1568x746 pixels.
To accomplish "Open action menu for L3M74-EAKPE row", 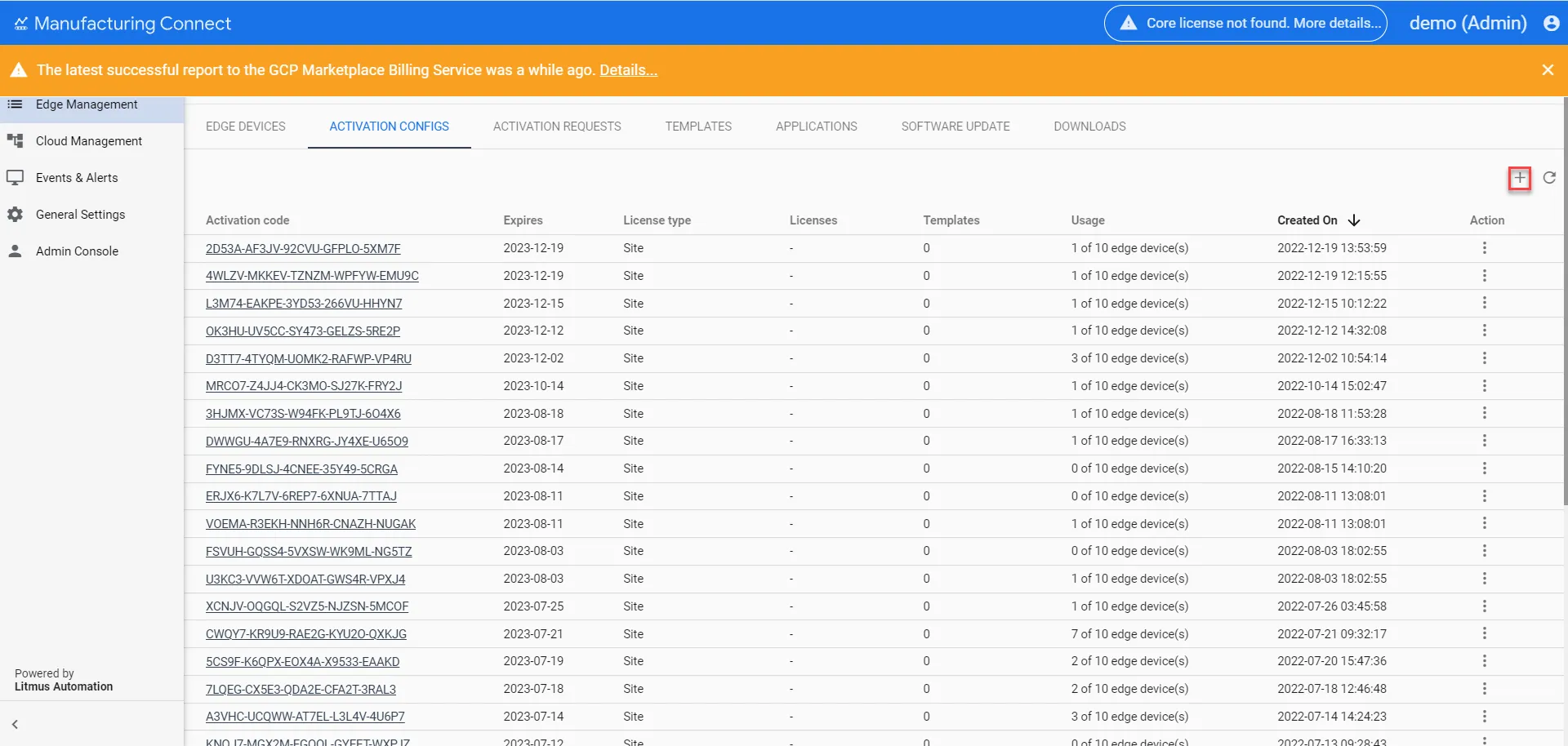I will point(1484,303).
